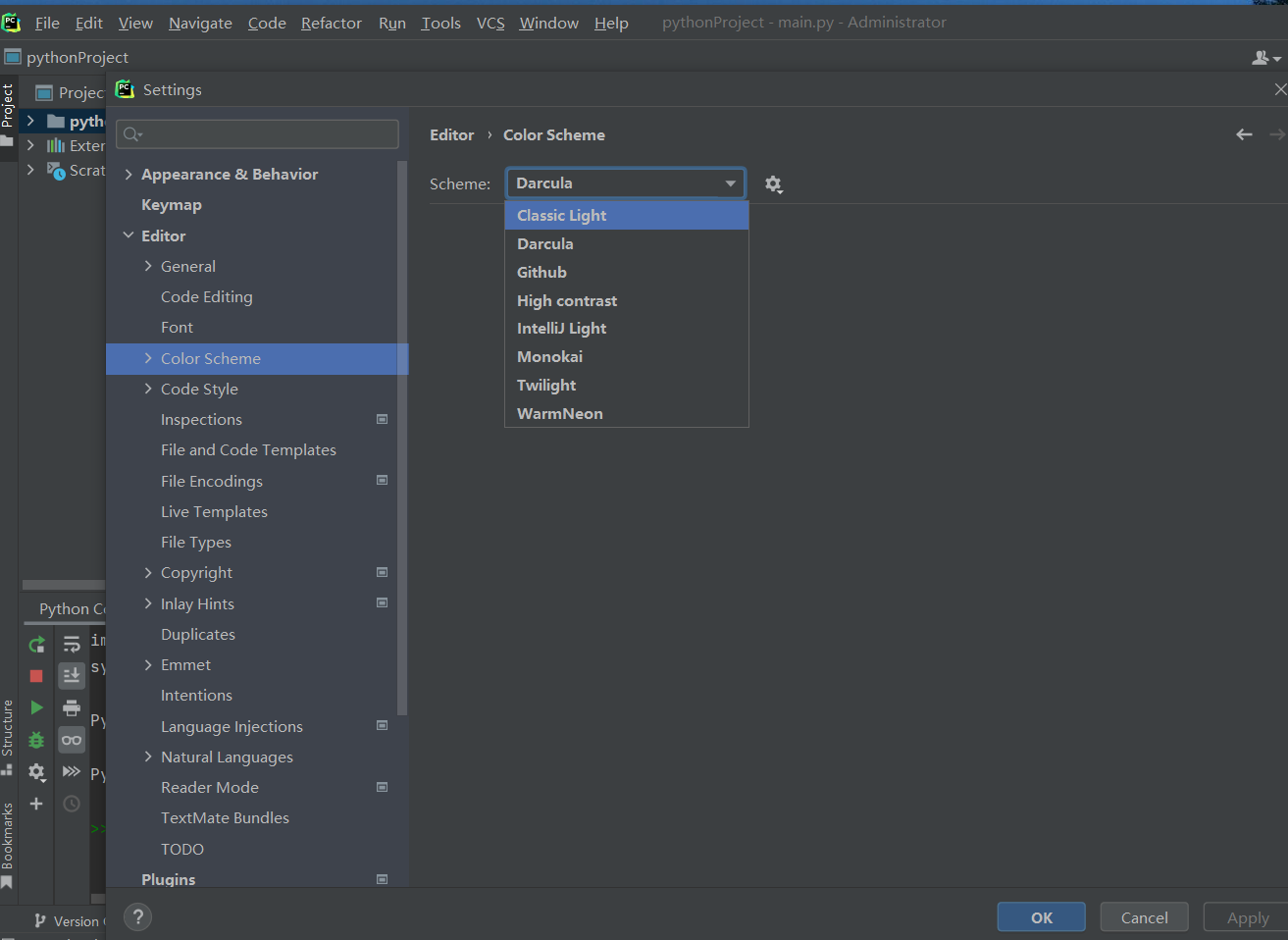Click the help question mark button
Viewport: 1288px width, 940px height.
click(x=138, y=917)
